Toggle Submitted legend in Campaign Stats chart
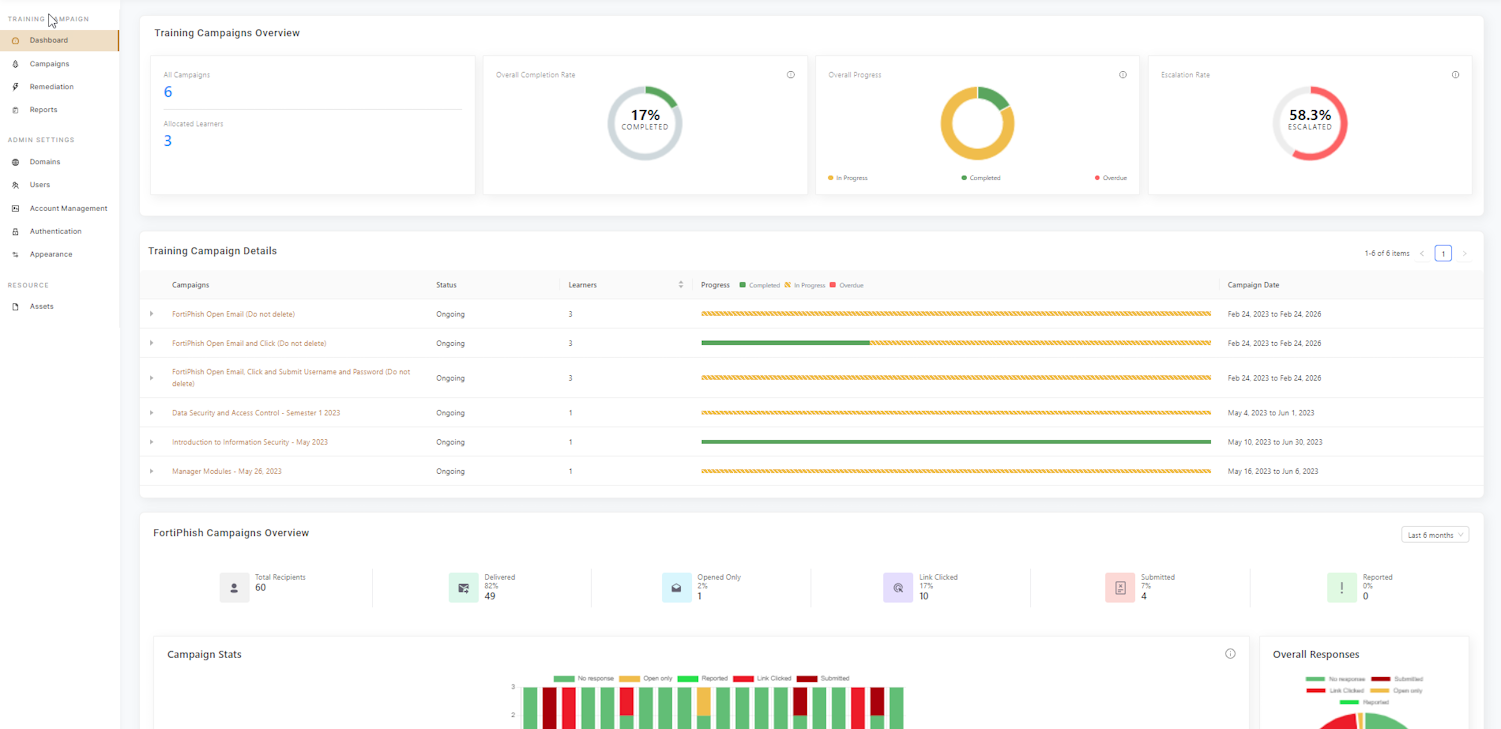Viewport: 1501px width, 729px height. point(823,679)
